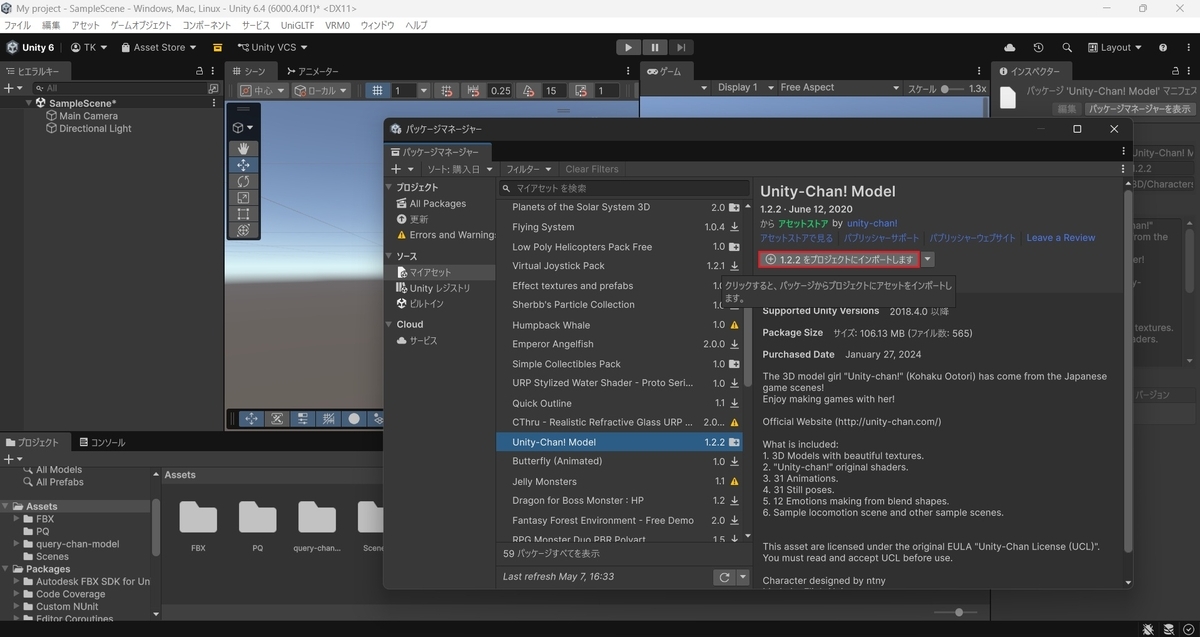Download the Flying System package icon
The image size is (1200, 637).
(x=734, y=227)
